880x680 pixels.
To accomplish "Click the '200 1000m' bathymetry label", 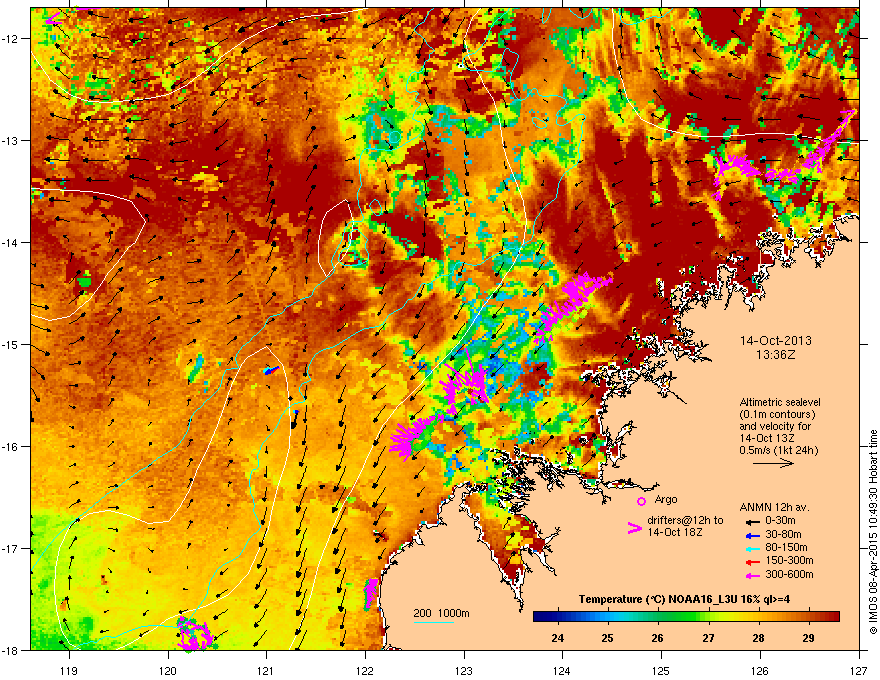I will (441, 613).
